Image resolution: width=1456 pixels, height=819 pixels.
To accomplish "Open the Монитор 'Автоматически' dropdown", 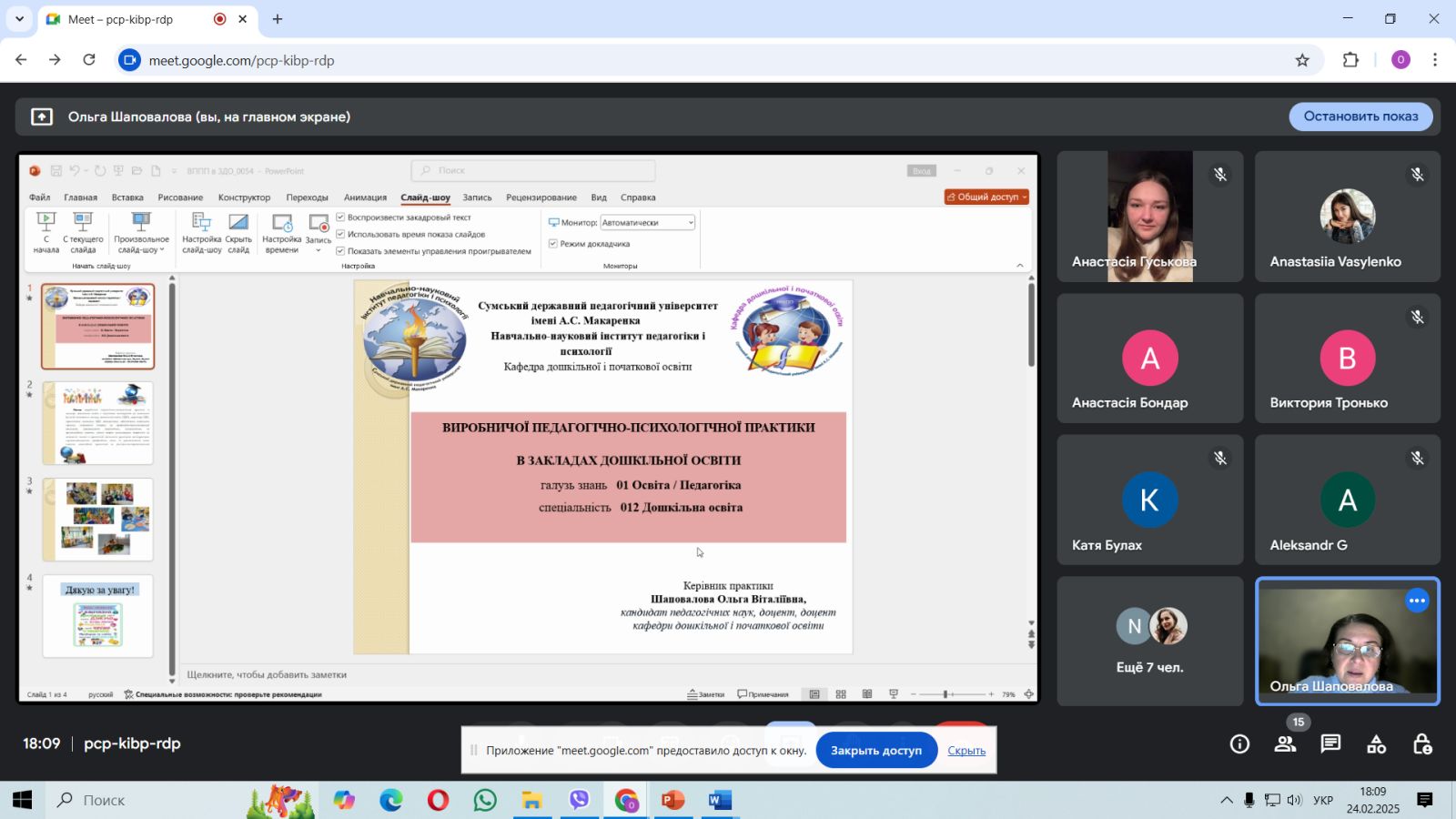I will click(x=647, y=223).
